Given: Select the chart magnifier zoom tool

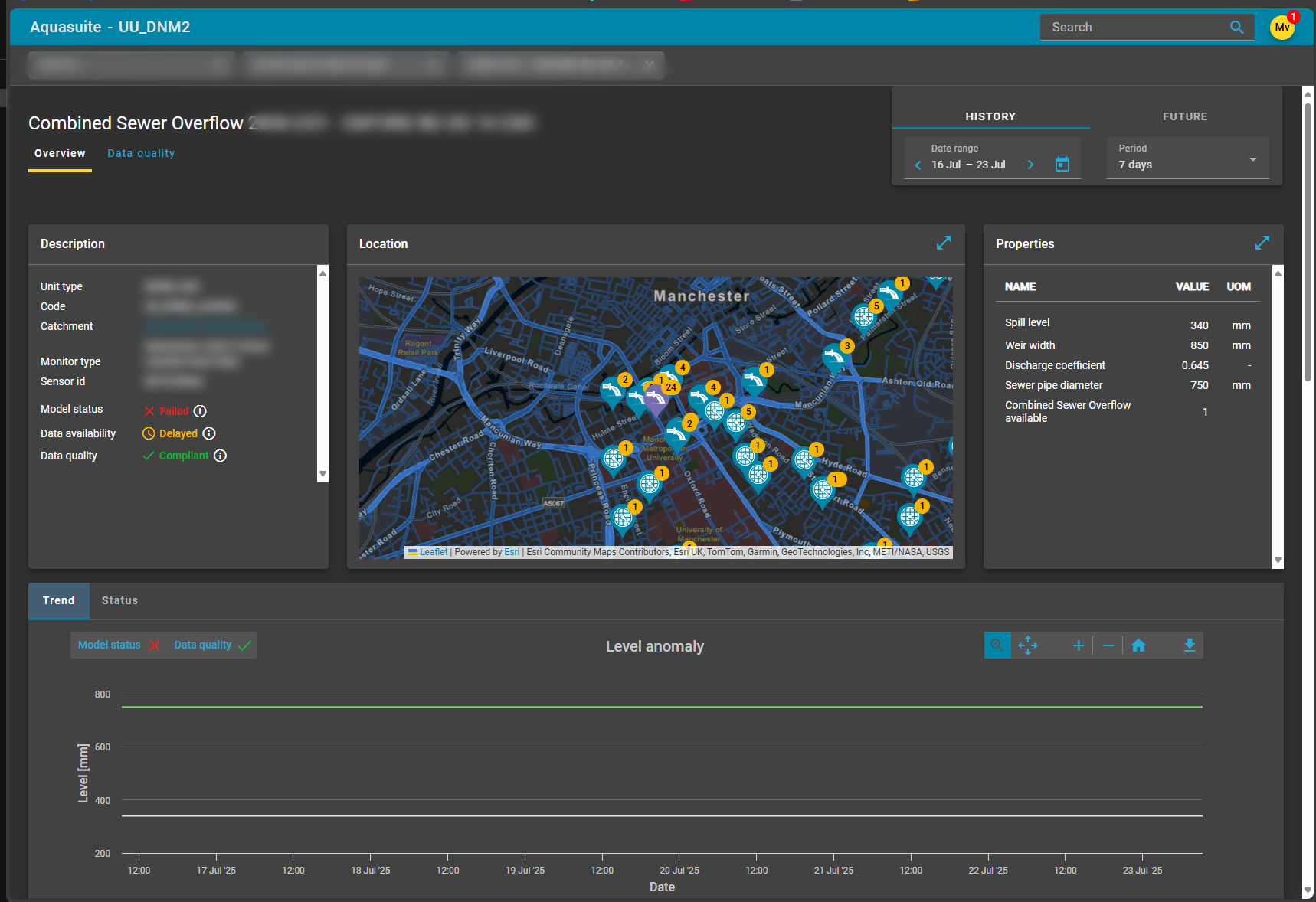Looking at the screenshot, I should click(x=997, y=645).
